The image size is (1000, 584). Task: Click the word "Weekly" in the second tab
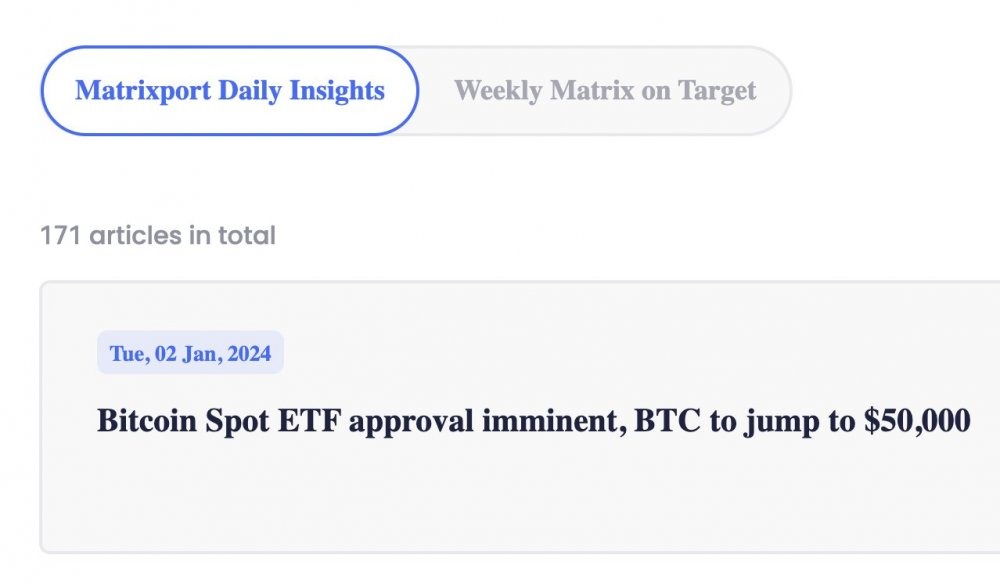[x=496, y=91]
